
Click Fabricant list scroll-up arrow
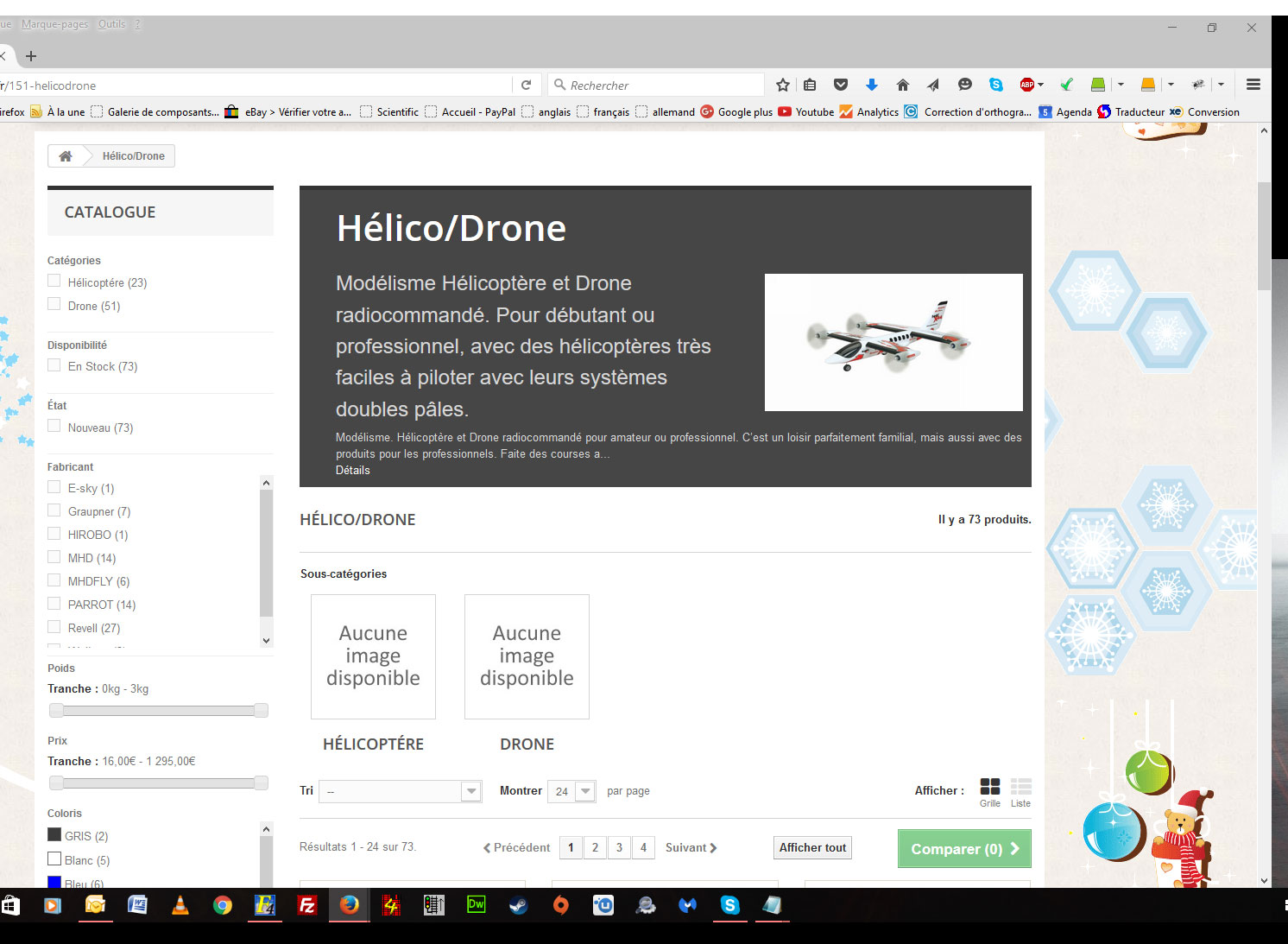tap(266, 483)
